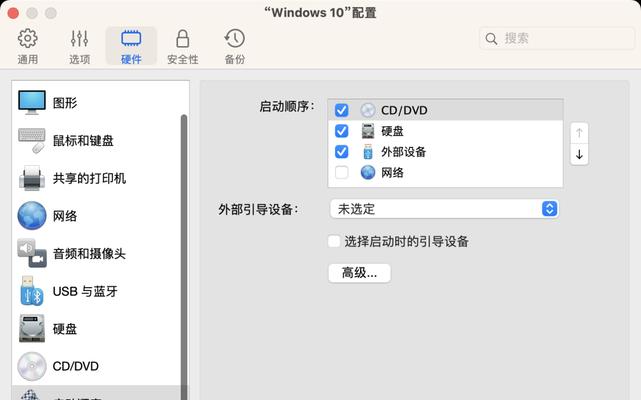Click CD/DVD disc icon in boot order list

(368, 110)
